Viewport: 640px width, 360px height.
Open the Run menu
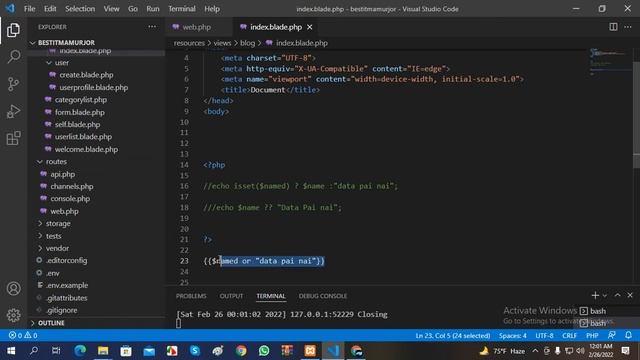(153, 9)
